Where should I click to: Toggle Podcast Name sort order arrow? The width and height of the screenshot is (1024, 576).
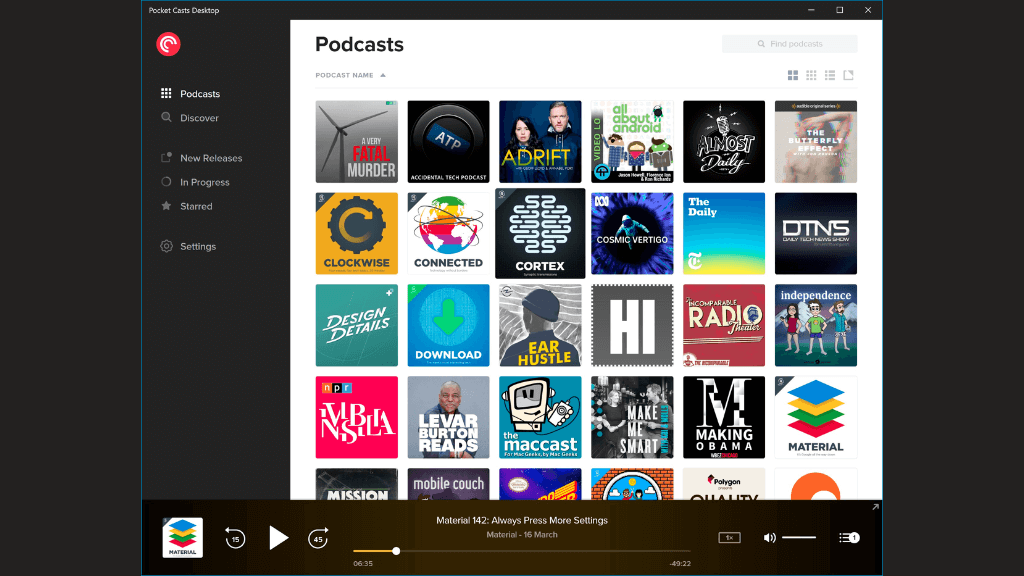point(383,75)
